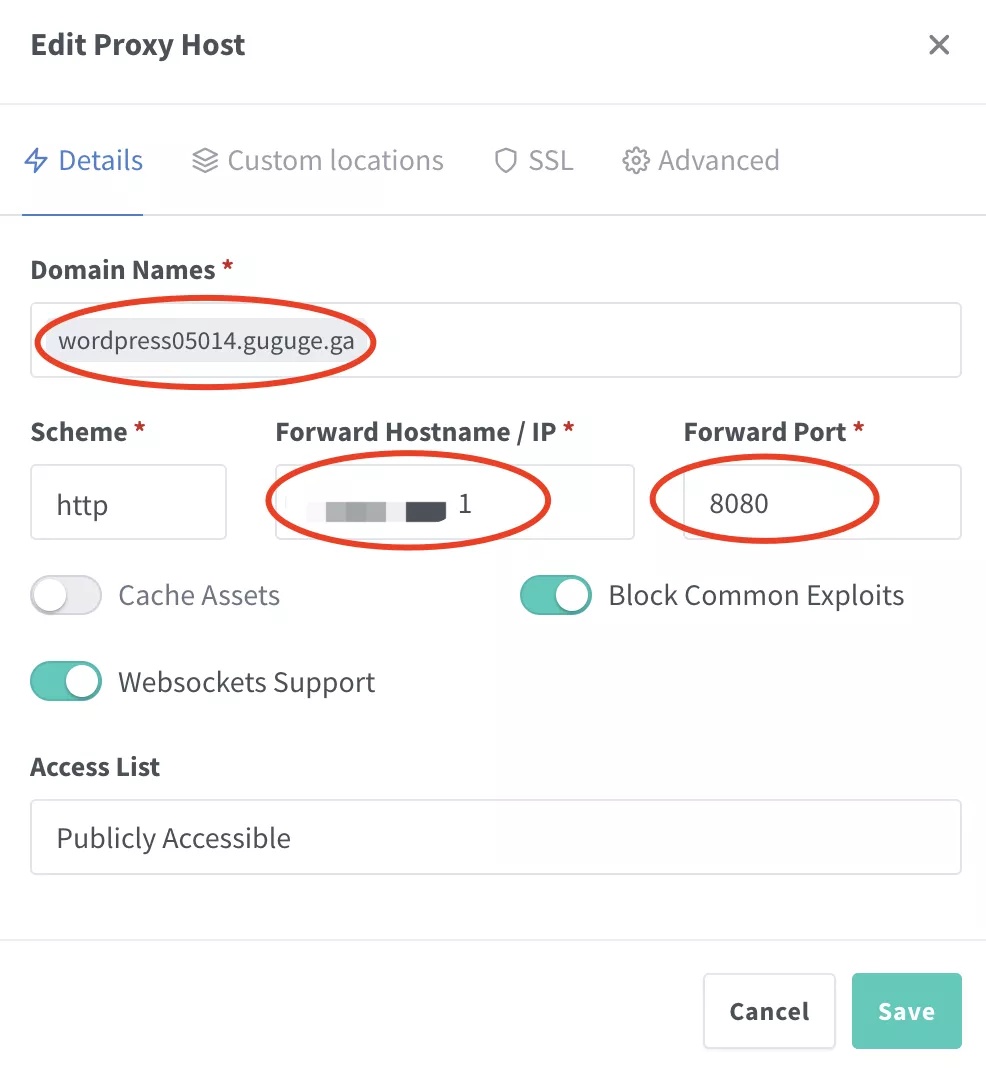Screen dimensions: 986x1068
Task: Click the Advanced gear icon
Action: click(x=635, y=161)
